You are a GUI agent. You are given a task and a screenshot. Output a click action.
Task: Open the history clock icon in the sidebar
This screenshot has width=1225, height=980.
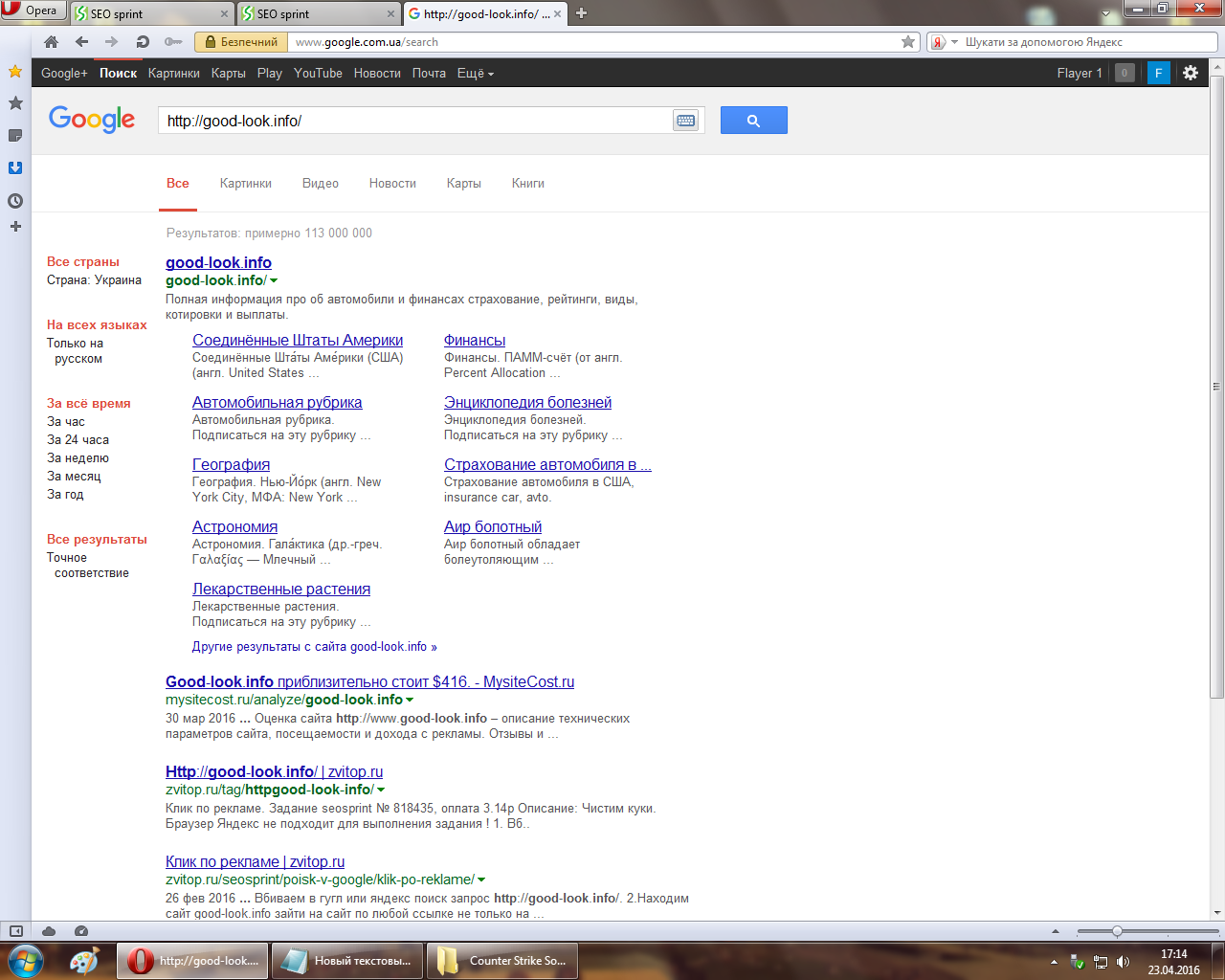point(15,201)
